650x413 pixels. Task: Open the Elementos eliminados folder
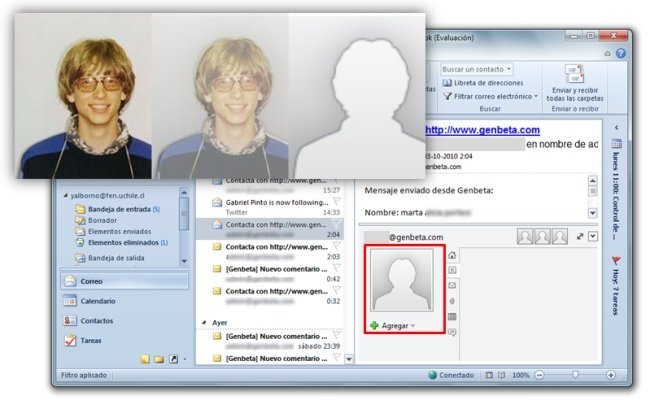[122, 243]
